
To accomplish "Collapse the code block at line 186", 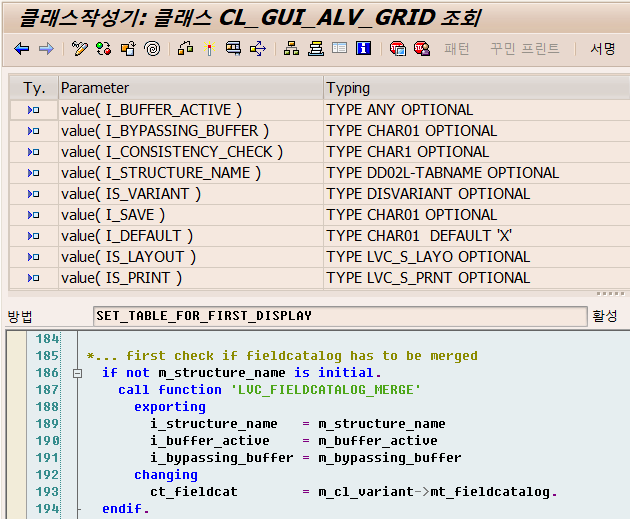I will pos(78,374).
